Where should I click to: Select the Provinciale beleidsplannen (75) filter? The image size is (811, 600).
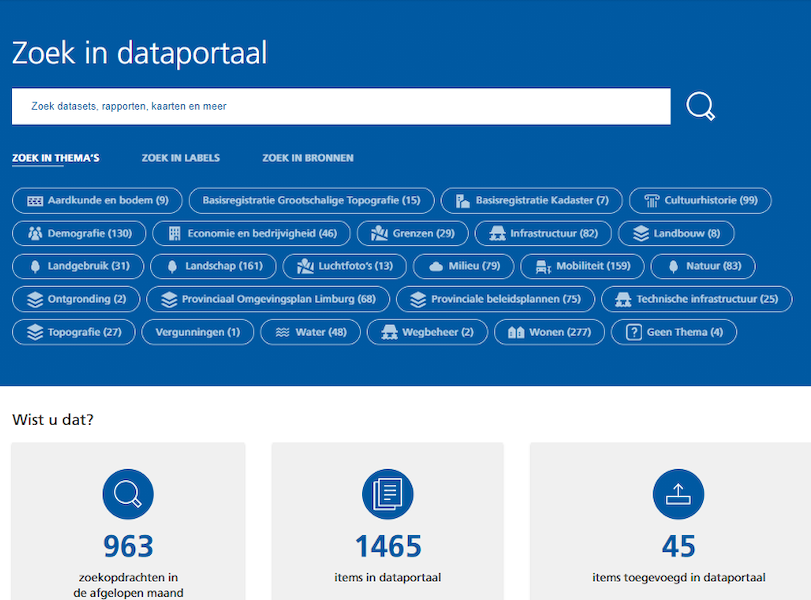(497, 299)
